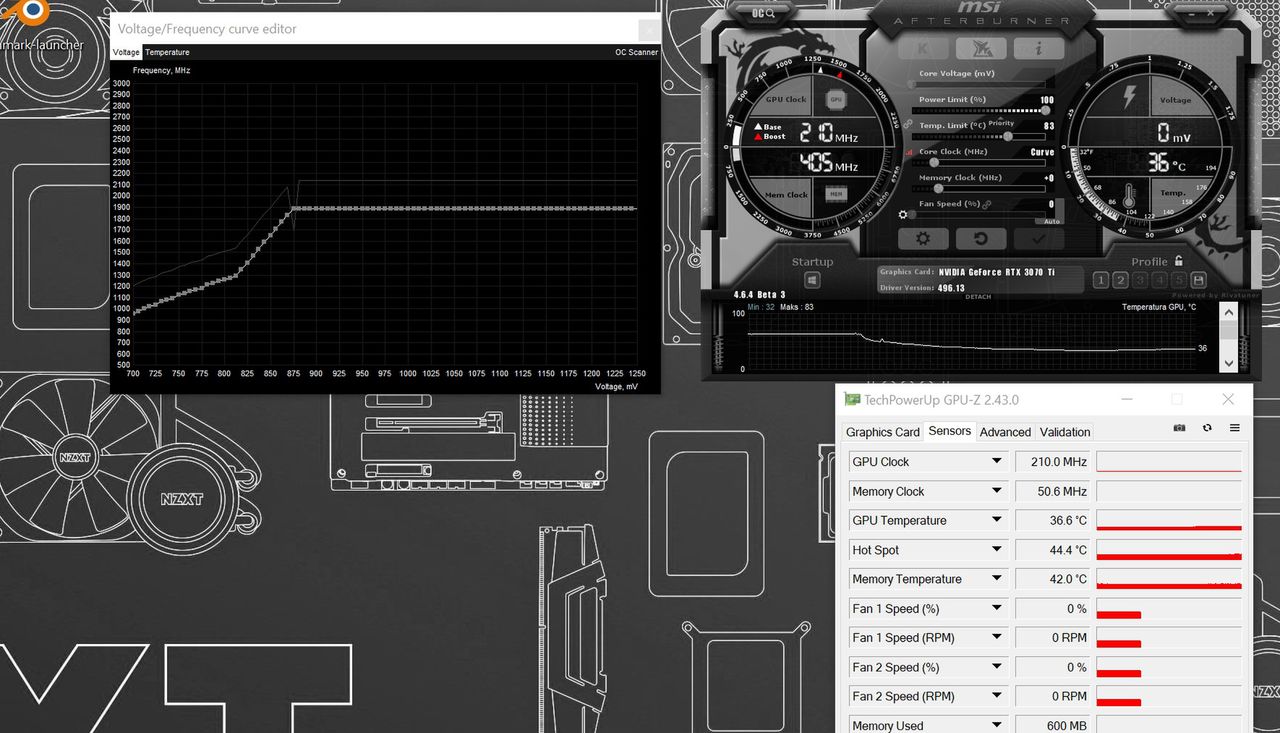The height and width of the screenshot is (733, 1280).
Task: Adjust the Core Clock slider handle
Action: pyautogui.click(x=934, y=162)
